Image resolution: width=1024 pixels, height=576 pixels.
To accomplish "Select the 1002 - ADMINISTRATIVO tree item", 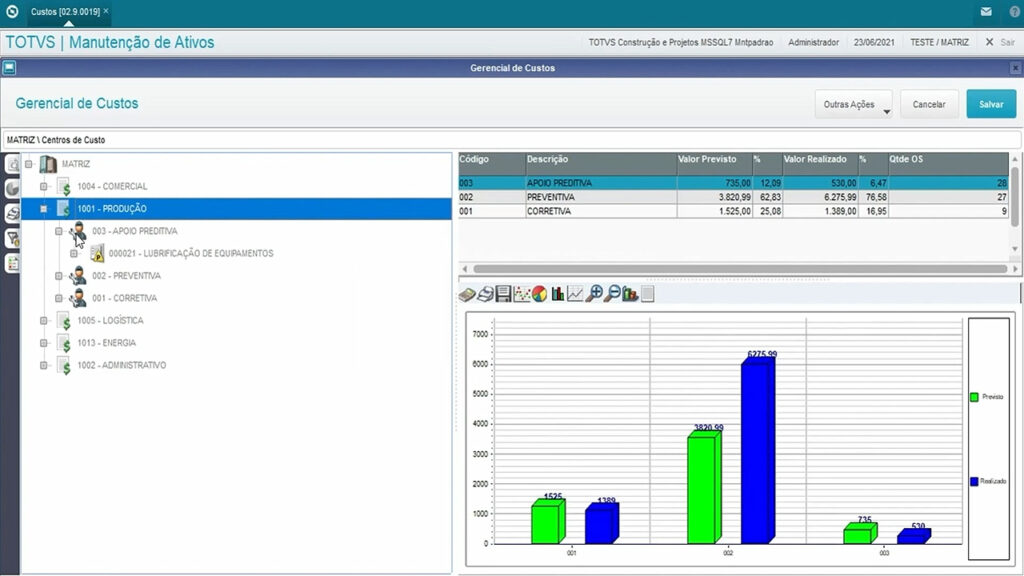I will click(121, 366).
